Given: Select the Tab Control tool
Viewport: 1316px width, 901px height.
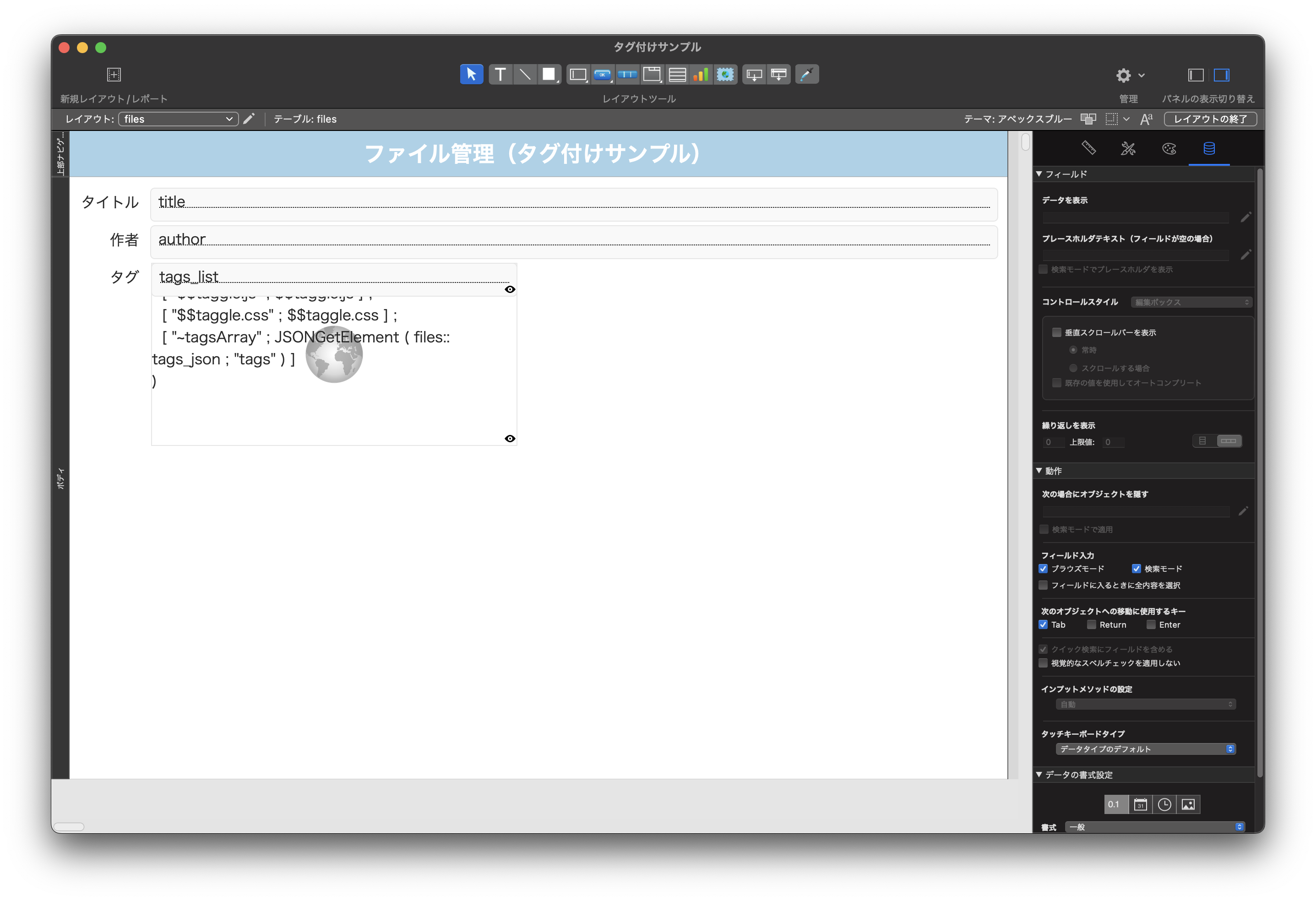Looking at the screenshot, I should coord(652,74).
